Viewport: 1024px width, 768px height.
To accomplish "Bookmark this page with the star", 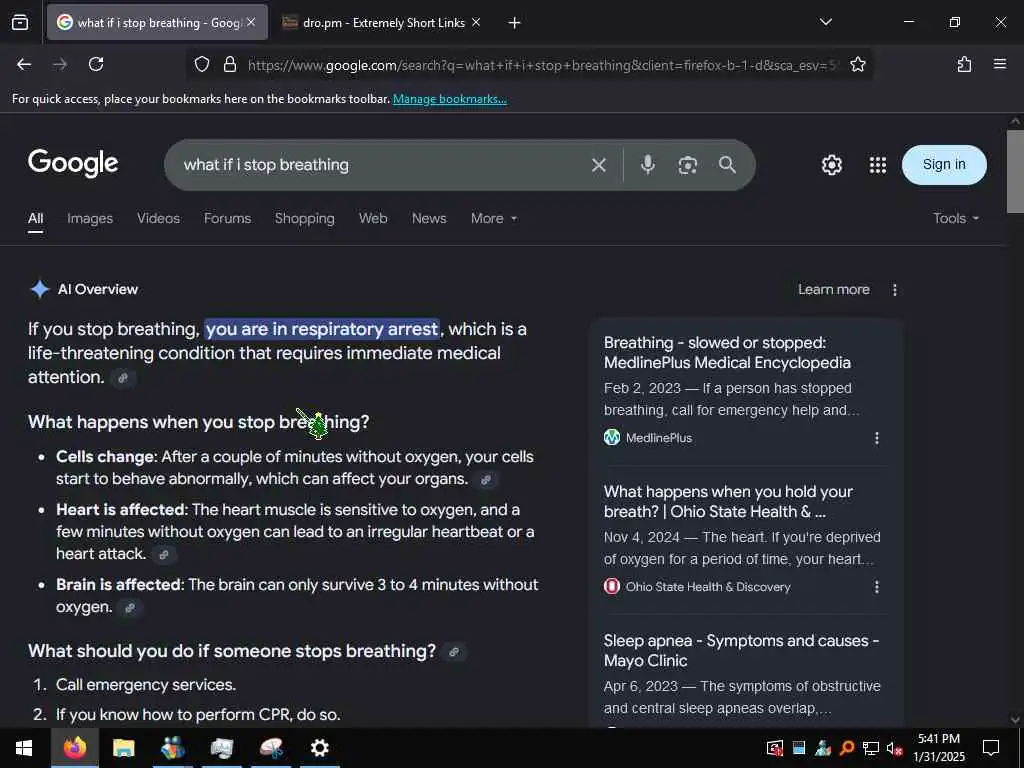I will pyautogui.click(x=857, y=64).
